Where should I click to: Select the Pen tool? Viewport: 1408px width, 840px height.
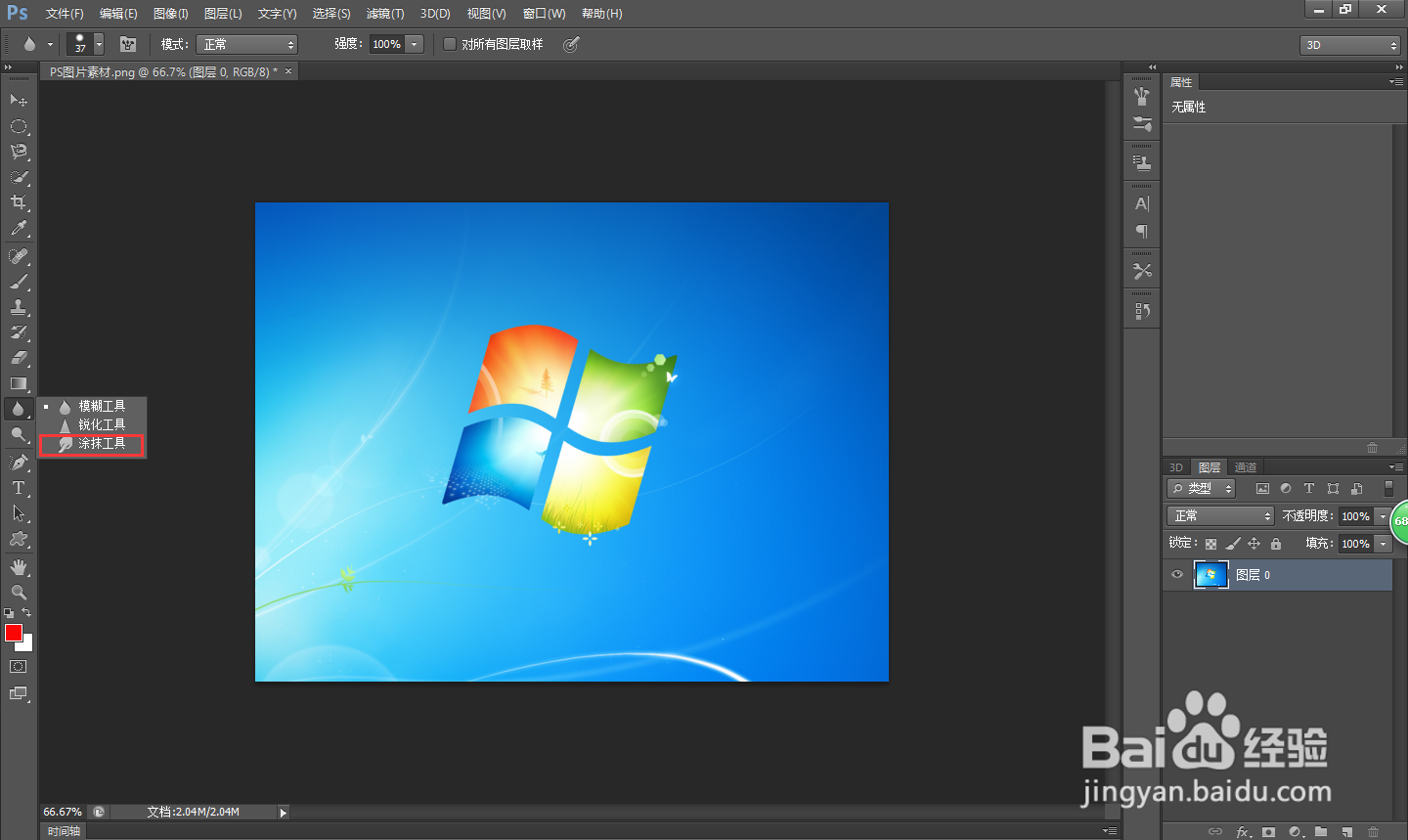19,463
